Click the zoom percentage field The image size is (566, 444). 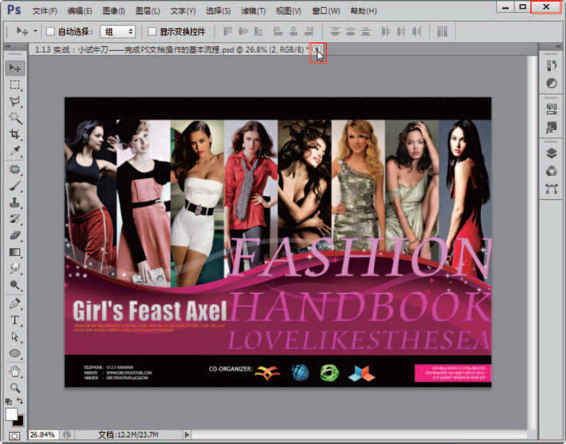(x=43, y=435)
